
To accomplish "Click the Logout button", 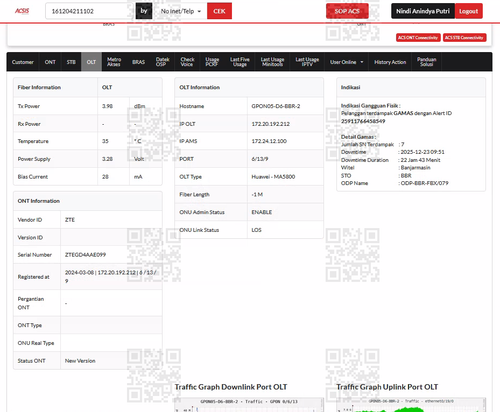I will pyautogui.click(x=469, y=11).
